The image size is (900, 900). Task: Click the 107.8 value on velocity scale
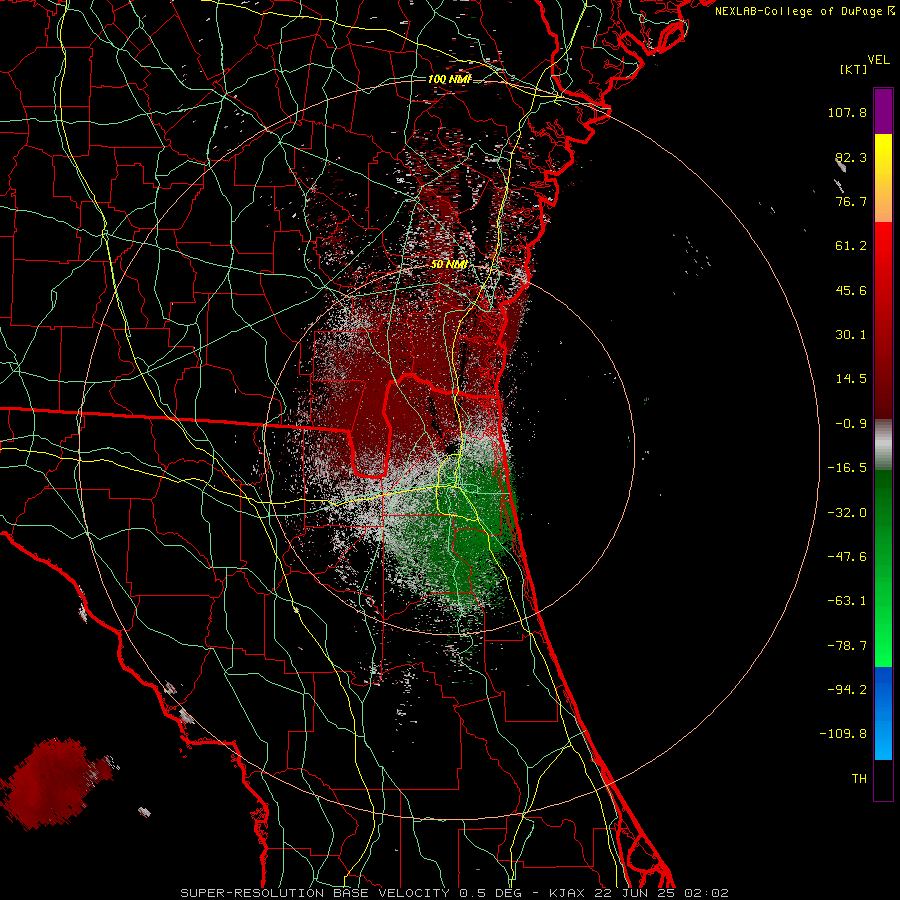[x=847, y=112]
